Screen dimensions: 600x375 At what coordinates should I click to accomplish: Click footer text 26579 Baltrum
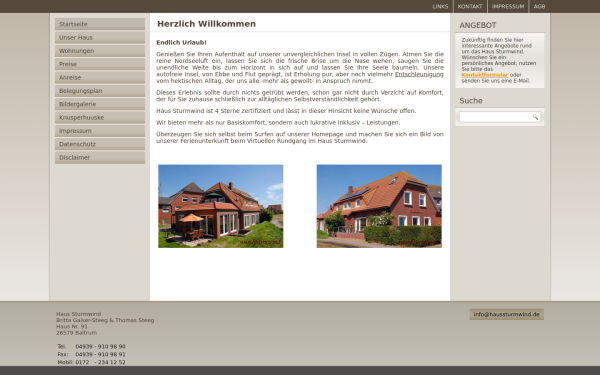coord(77,333)
